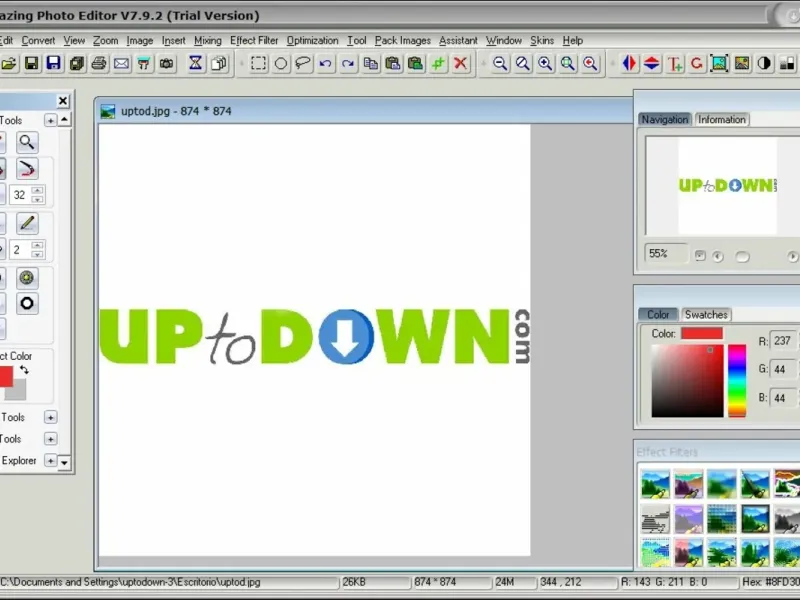
Task: Click the red rotate icon
Action: [697, 64]
